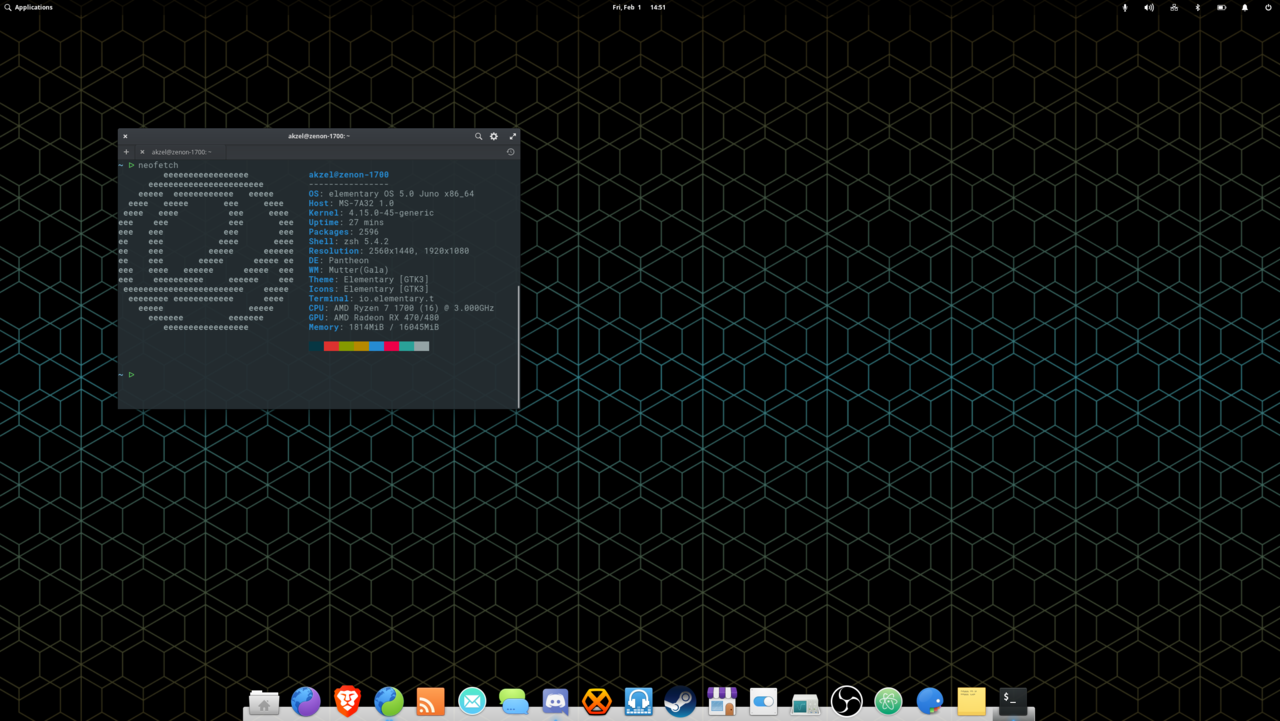Click the red color block in neofetch
The width and height of the screenshot is (1280, 721).
(331, 346)
